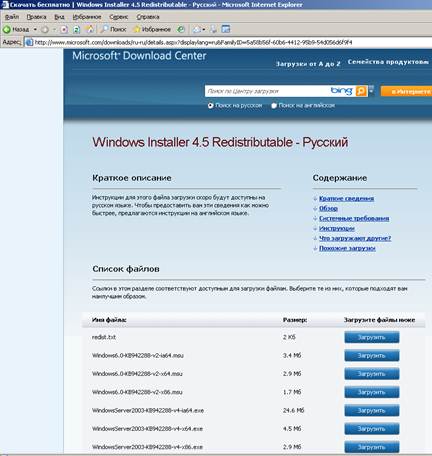This screenshot has width=432, height=456.
Task: Click the Print toolbar icon
Action: tap(213, 30)
